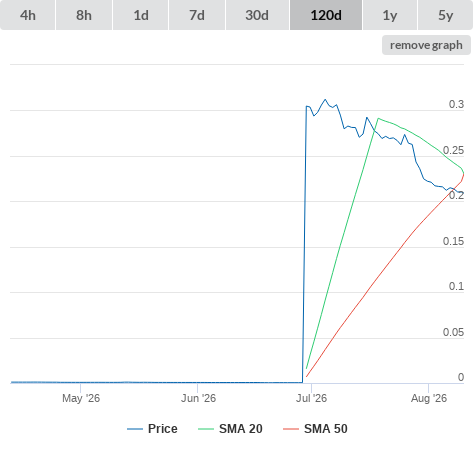Click the blue Price legend line marker

click(x=135, y=429)
